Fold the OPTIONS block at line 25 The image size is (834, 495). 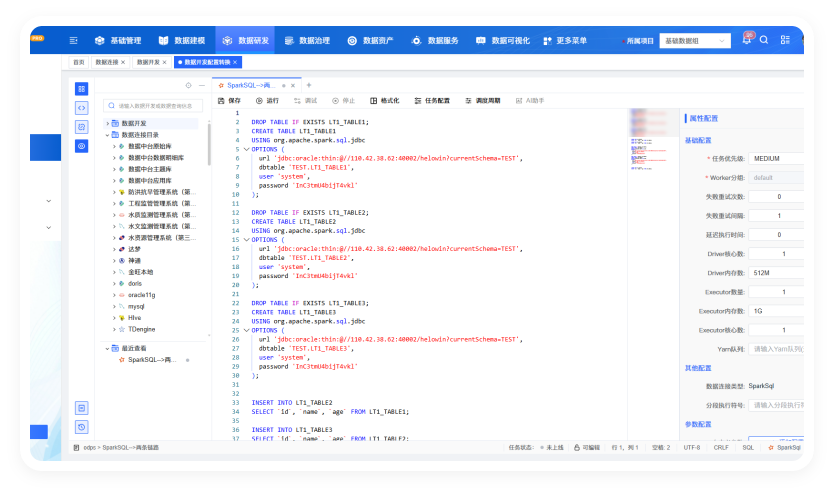click(x=246, y=330)
